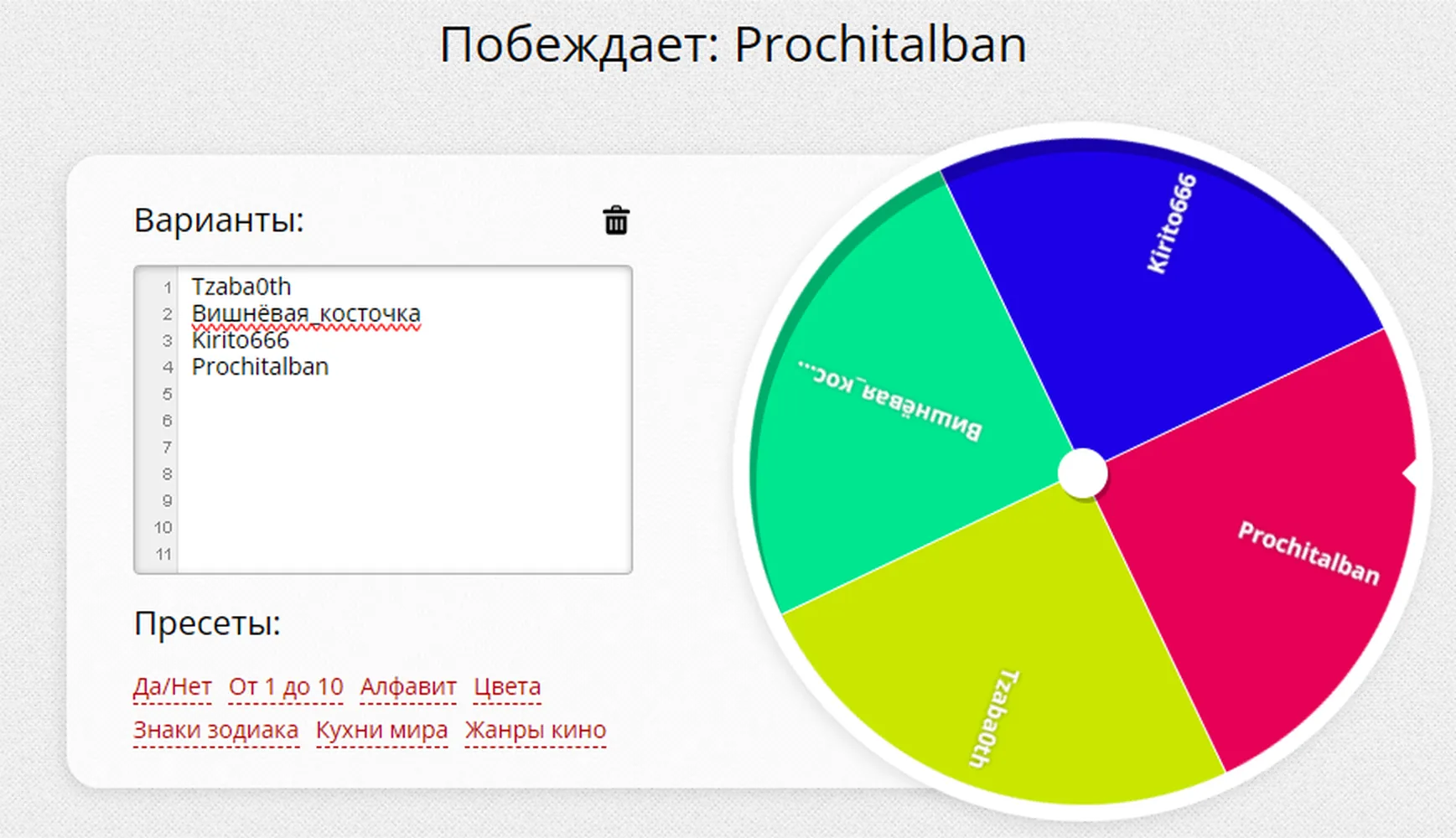Image resolution: width=1456 pixels, height=838 pixels.
Task: Click the Побеждает: Prochitalban result heading
Action: pyautogui.click(x=733, y=44)
